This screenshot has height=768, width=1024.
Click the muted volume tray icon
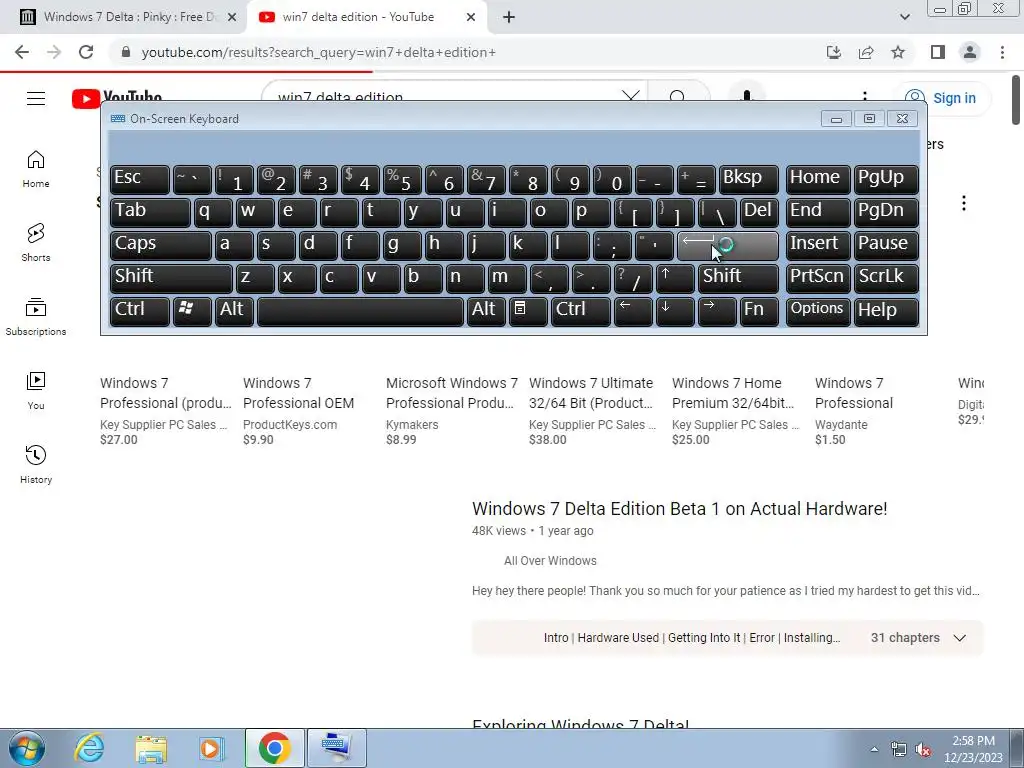click(x=923, y=750)
